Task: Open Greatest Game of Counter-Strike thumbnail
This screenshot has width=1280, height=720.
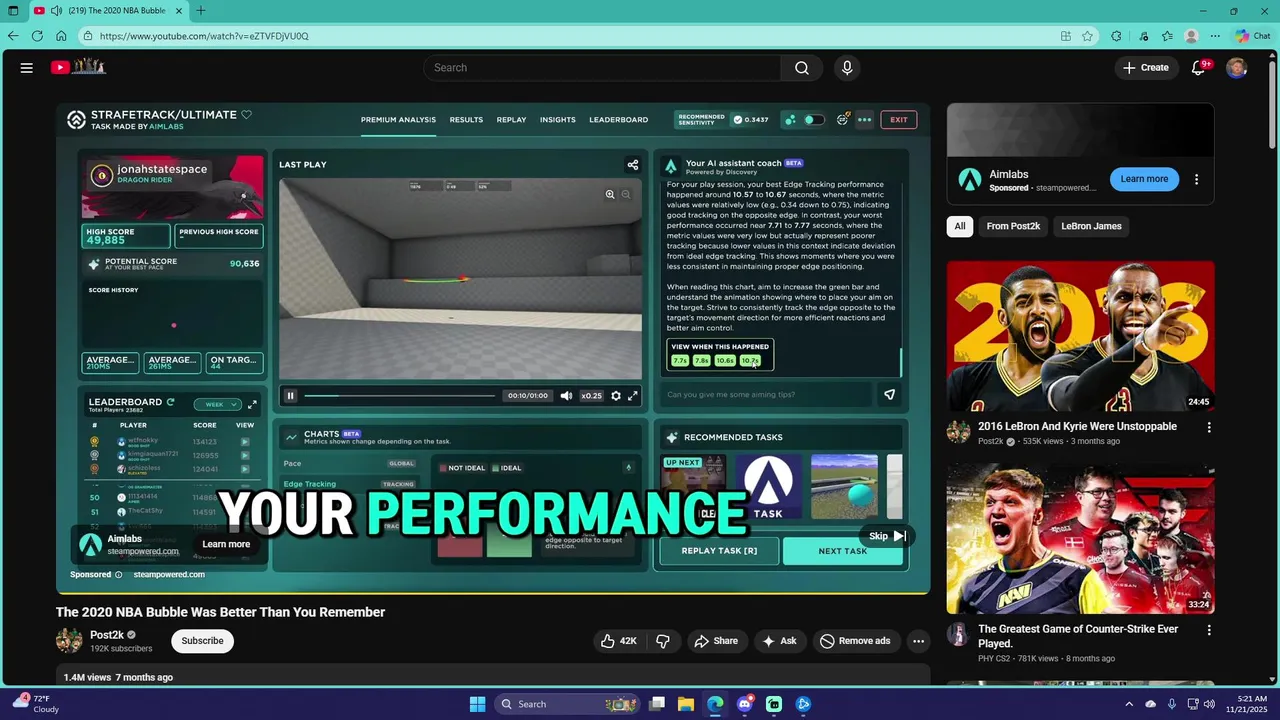Action: coord(1081,539)
